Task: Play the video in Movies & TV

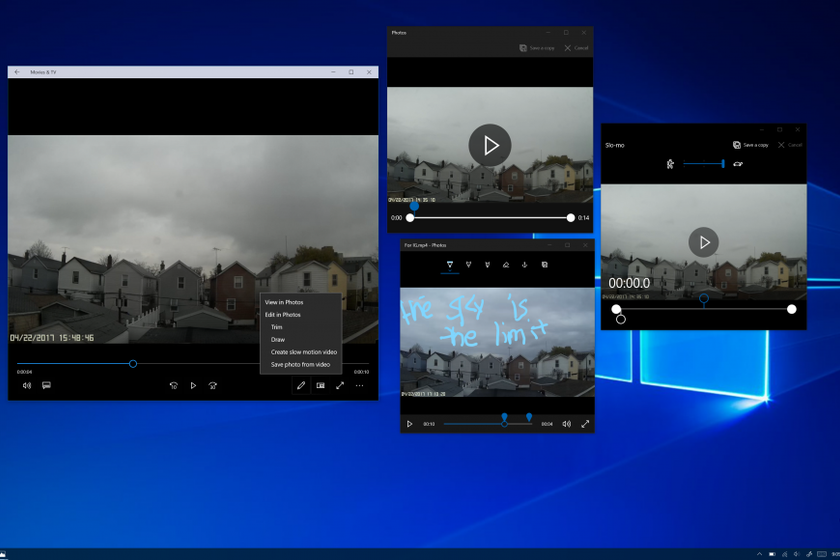Action: [193, 385]
